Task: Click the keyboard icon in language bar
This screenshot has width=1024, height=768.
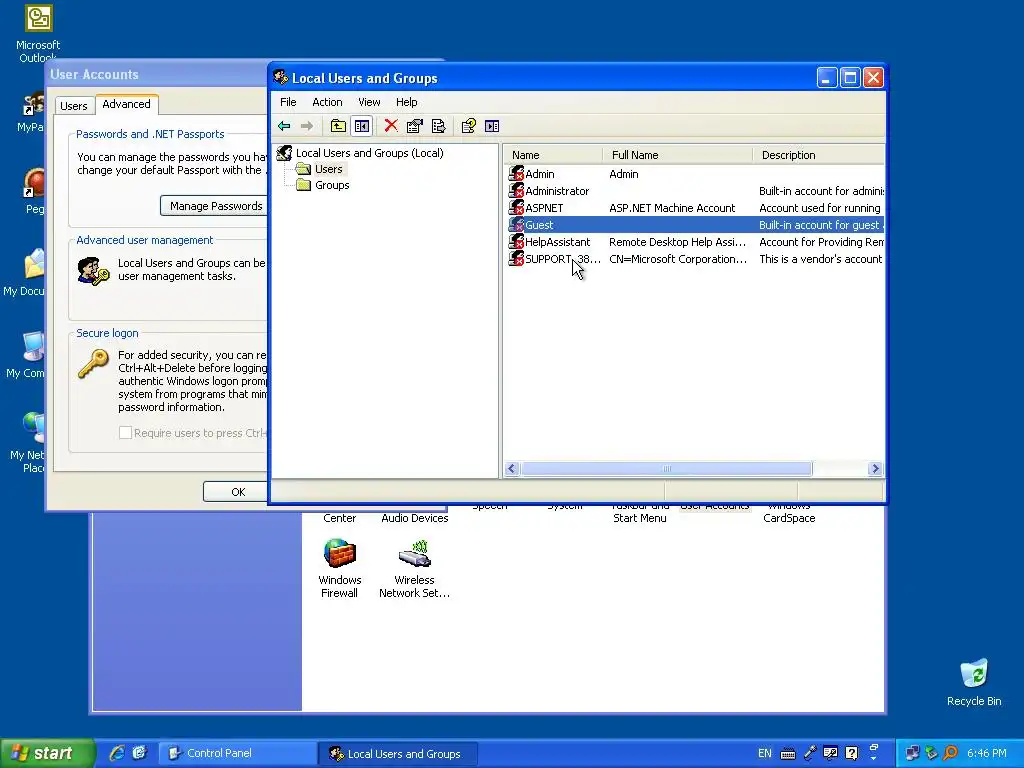Action: [788, 754]
